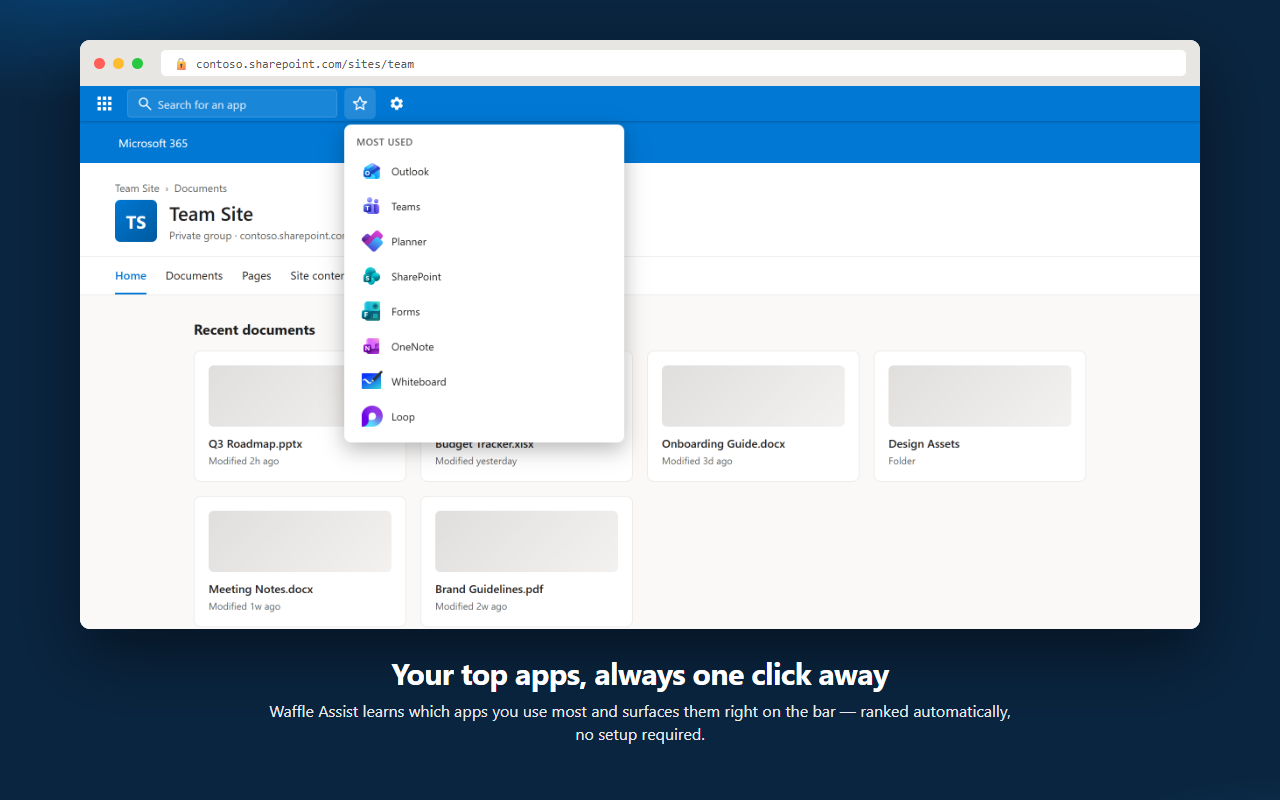This screenshot has height=800, width=1280.
Task: Click the Teams app icon
Action: (x=372, y=207)
